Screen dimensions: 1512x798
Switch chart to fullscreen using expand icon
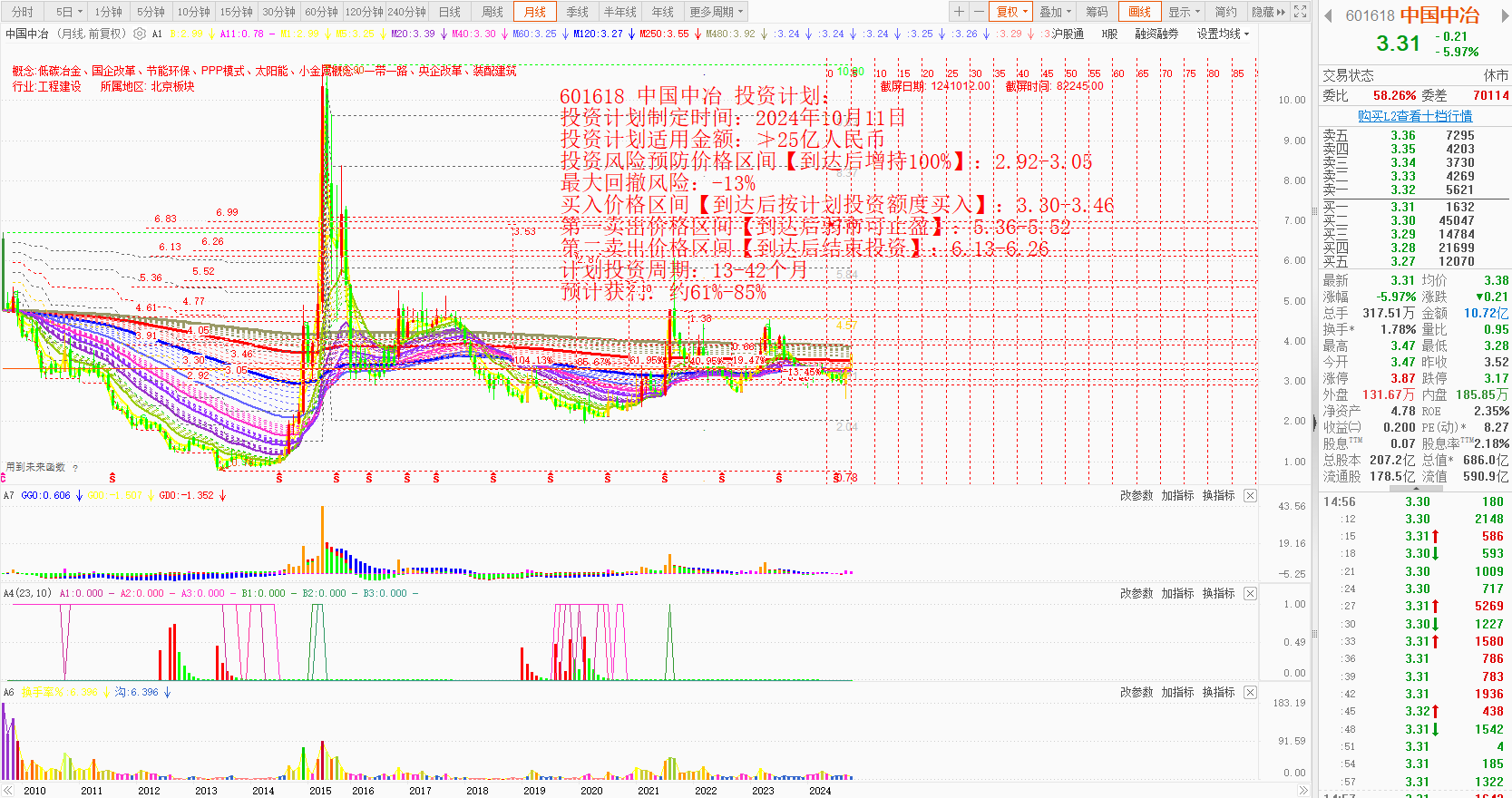click(1300, 12)
